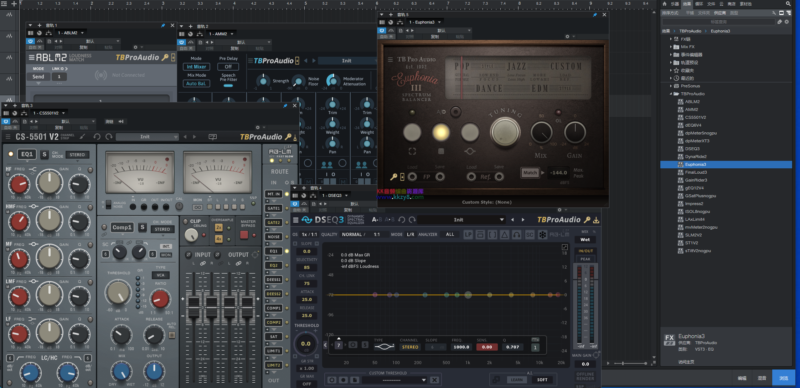This screenshot has width=800, height=388.
Task: Click the LEARN button in DSEQ3
Action: click(x=517, y=380)
